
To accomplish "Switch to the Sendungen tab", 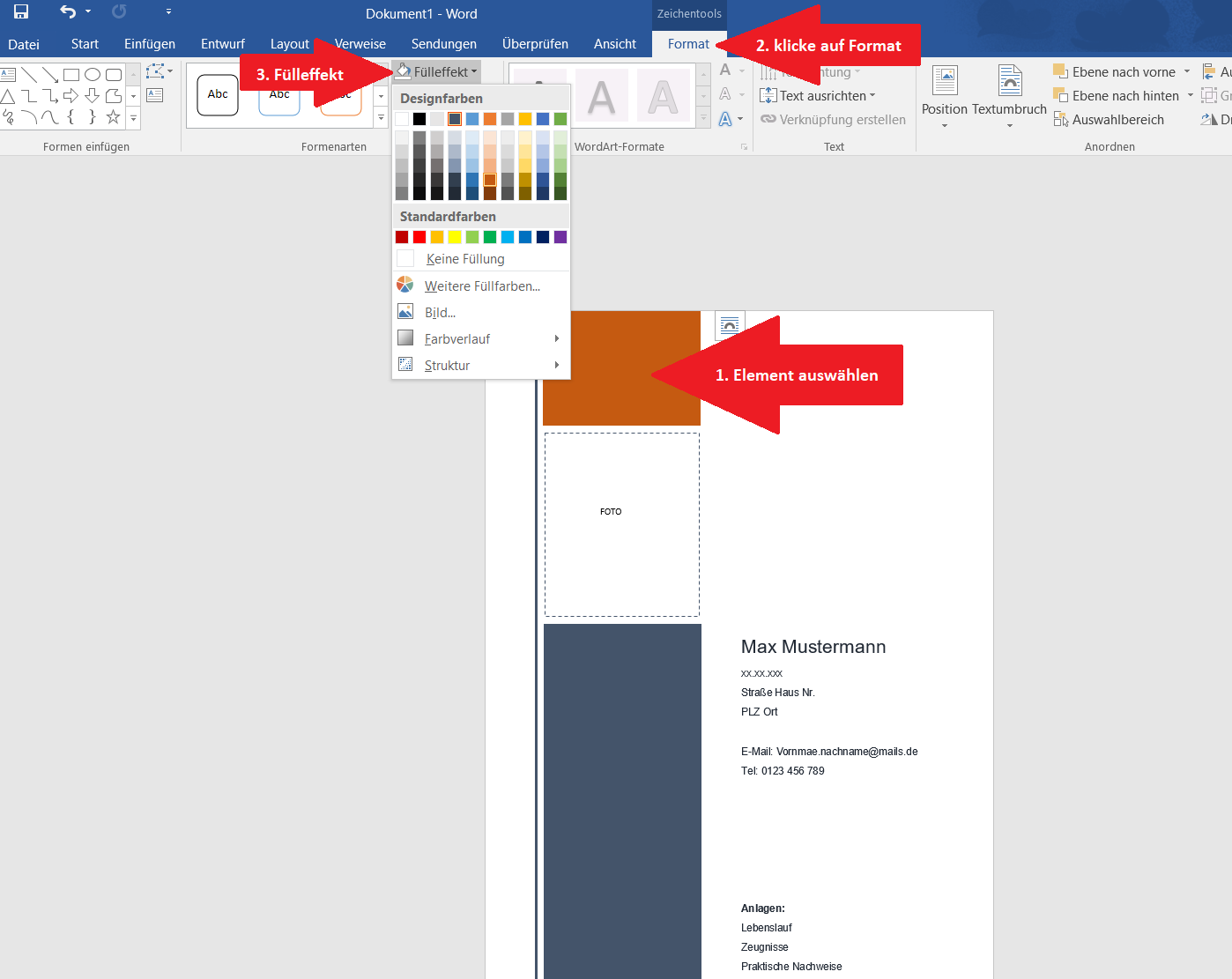I will pyautogui.click(x=444, y=44).
